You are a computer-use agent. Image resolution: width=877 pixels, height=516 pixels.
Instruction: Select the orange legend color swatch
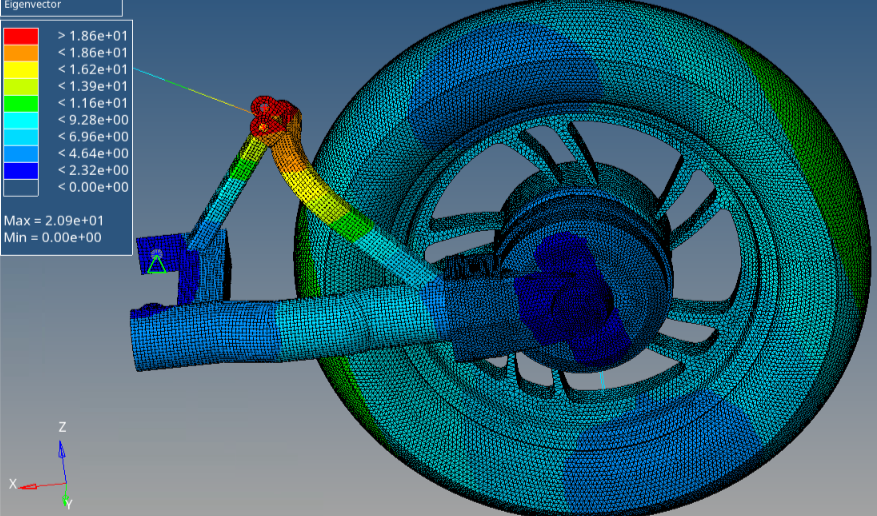pyautogui.click(x=21, y=52)
